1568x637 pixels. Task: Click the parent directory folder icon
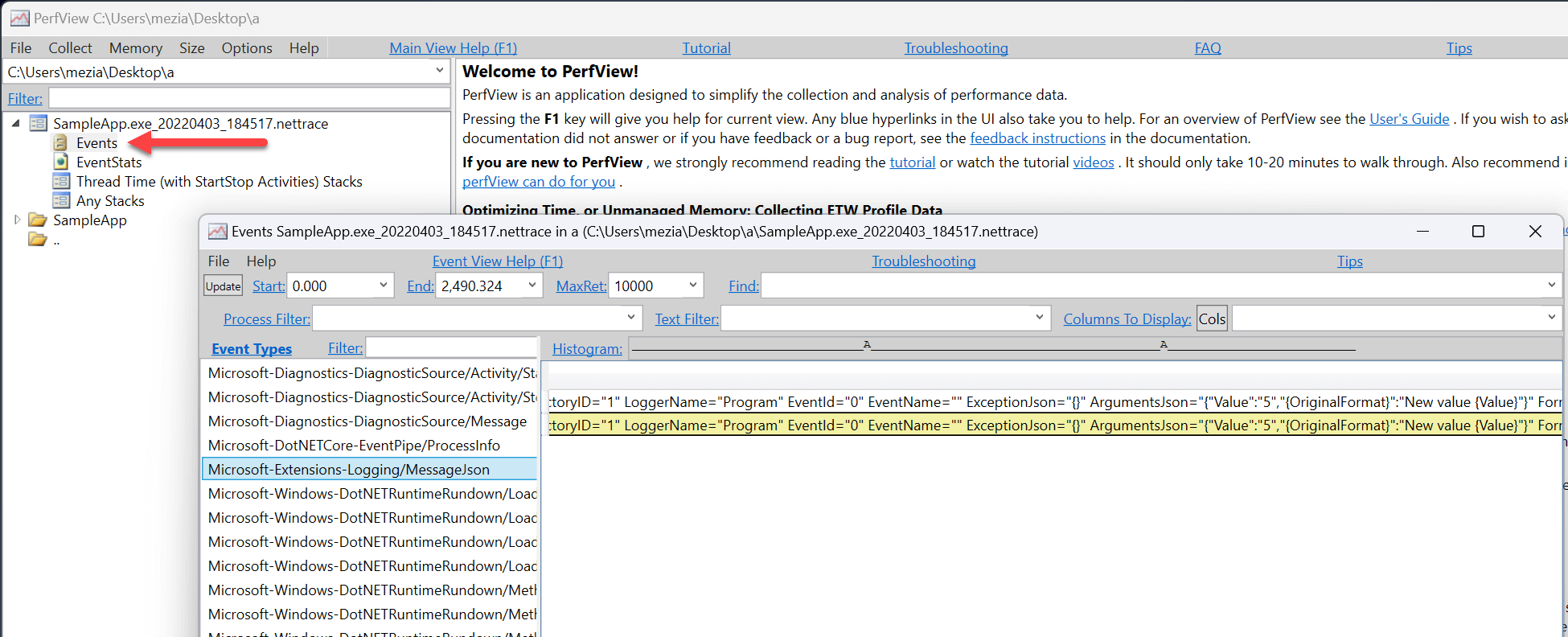click(37, 240)
